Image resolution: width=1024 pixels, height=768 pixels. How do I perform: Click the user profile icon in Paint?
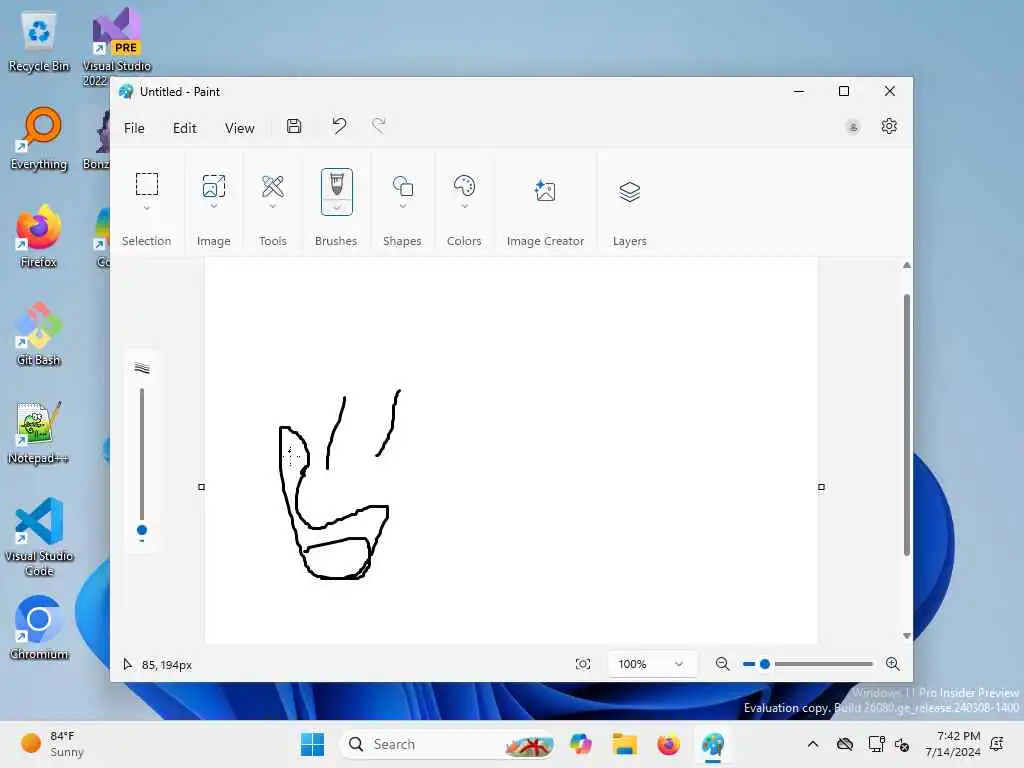point(852,127)
